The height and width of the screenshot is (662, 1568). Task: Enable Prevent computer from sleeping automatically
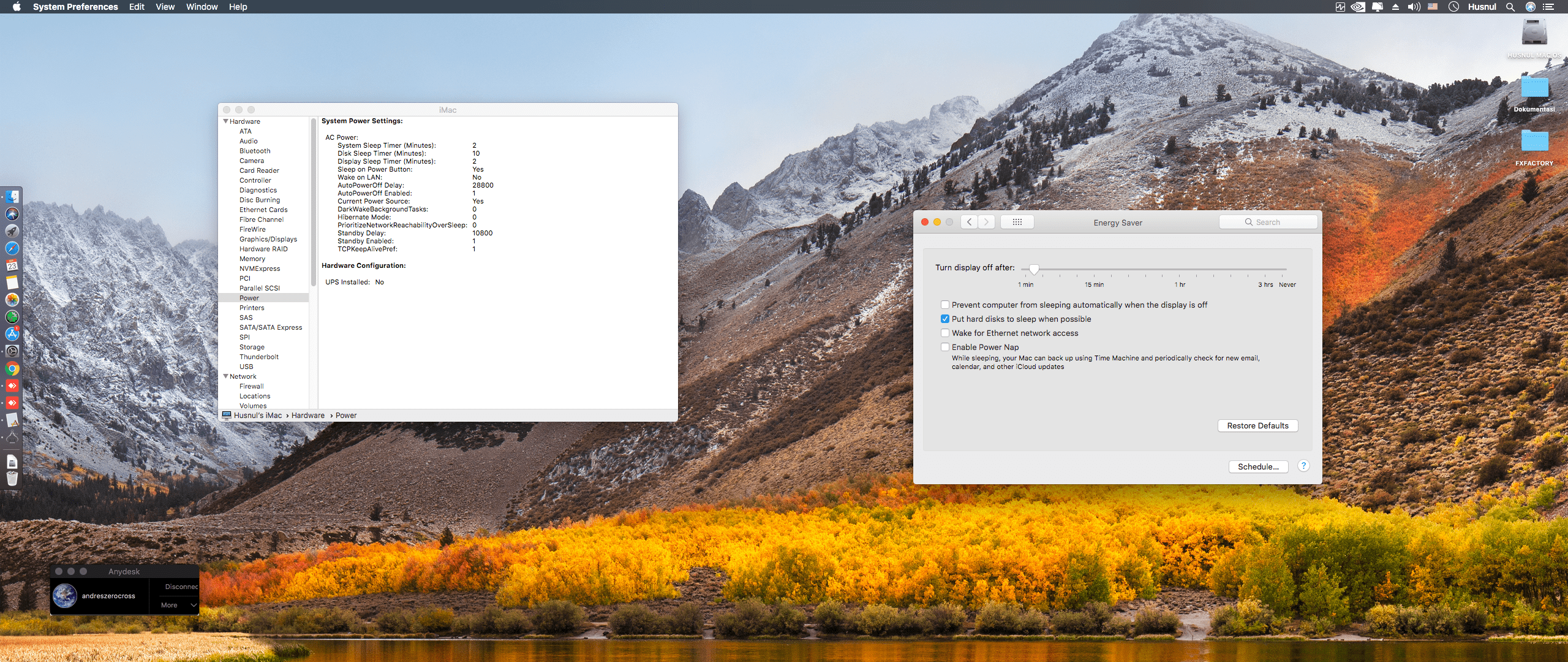point(945,305)
